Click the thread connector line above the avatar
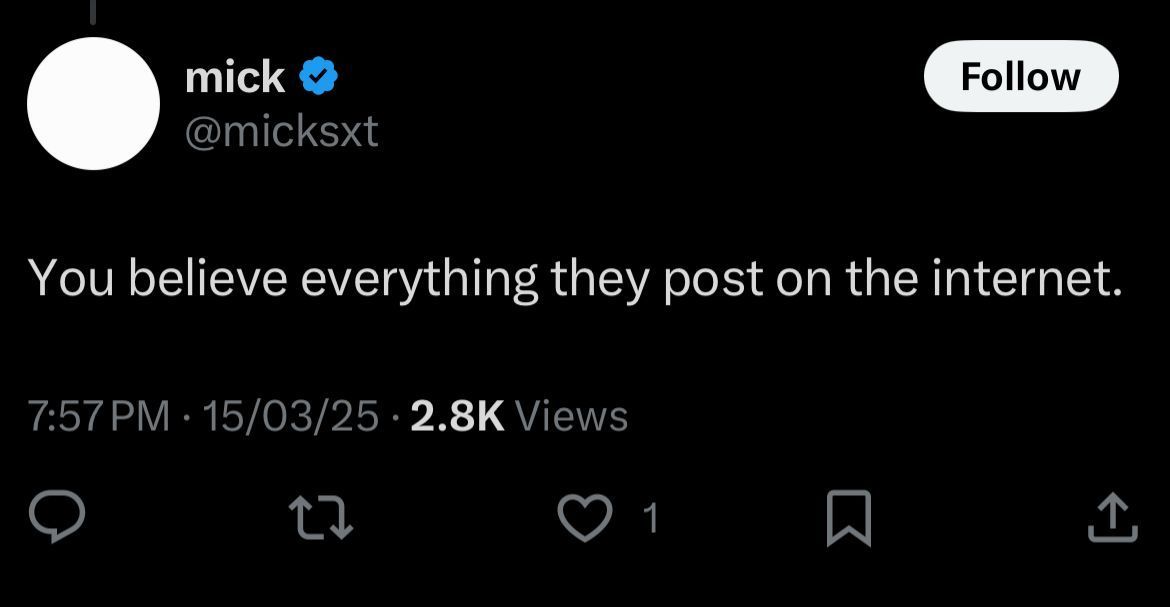1170x607 pixels. 93,8
